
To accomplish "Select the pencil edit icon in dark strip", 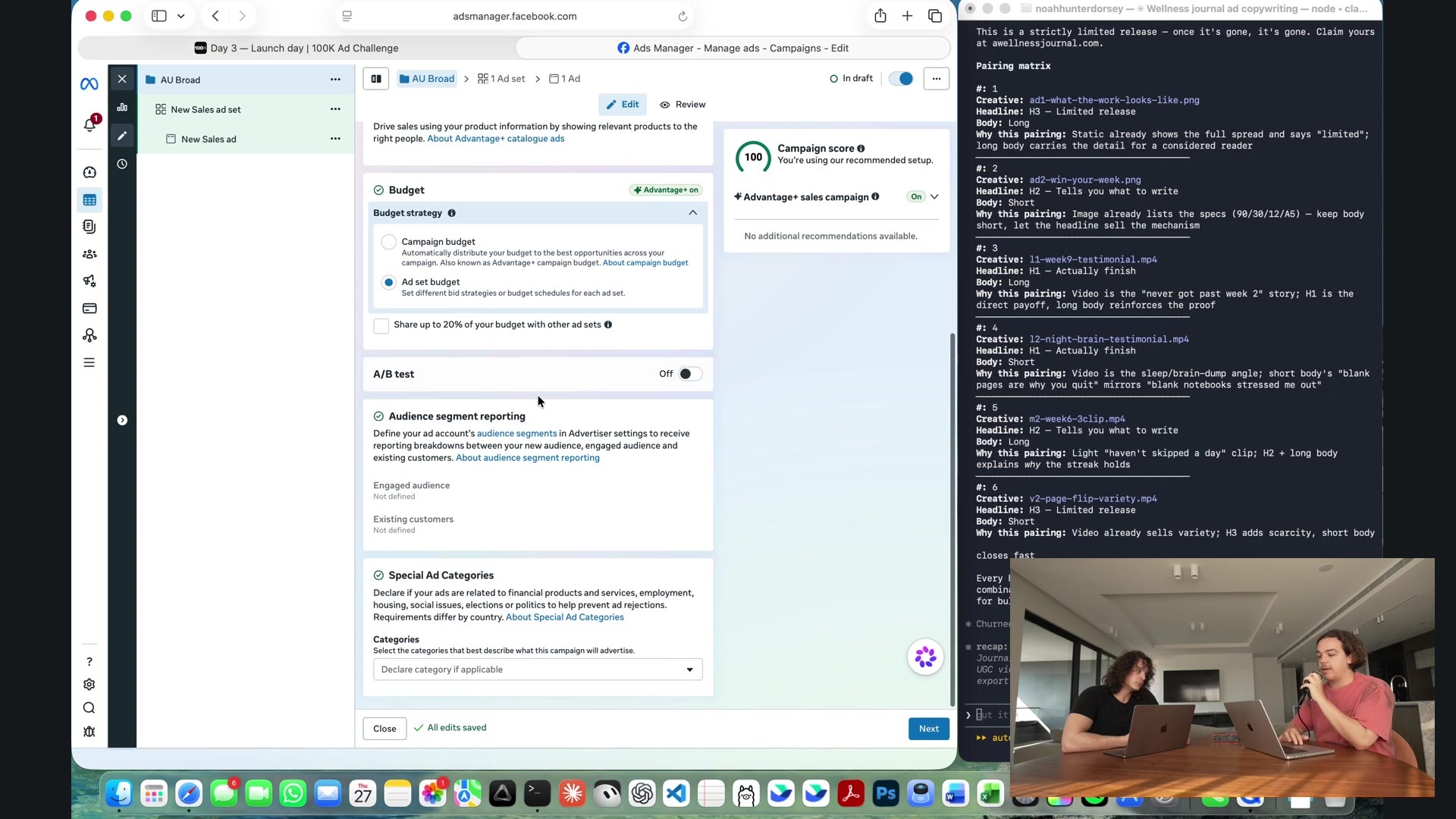I will [x=122, y=136].
